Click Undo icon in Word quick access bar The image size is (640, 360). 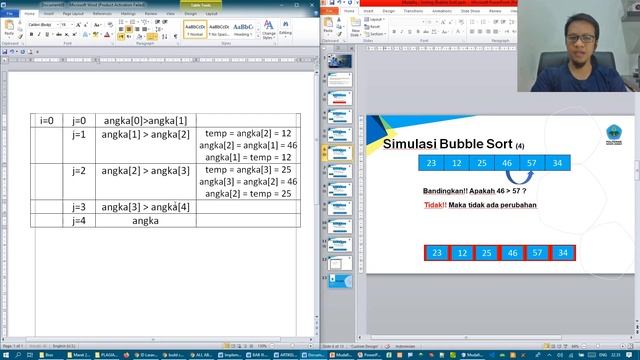pos(12,52)
